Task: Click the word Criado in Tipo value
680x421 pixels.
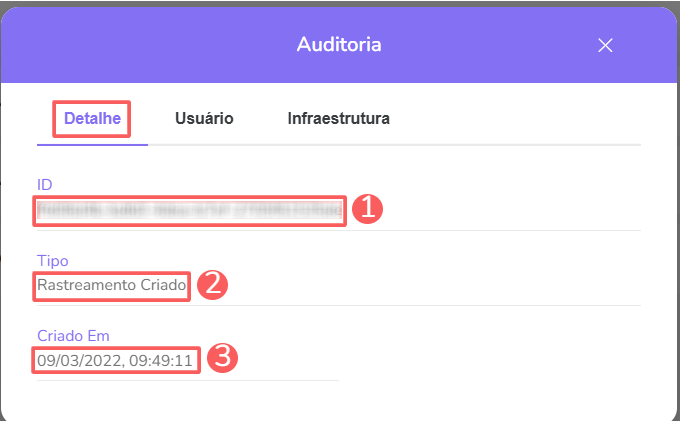Action: click(162, 285)
